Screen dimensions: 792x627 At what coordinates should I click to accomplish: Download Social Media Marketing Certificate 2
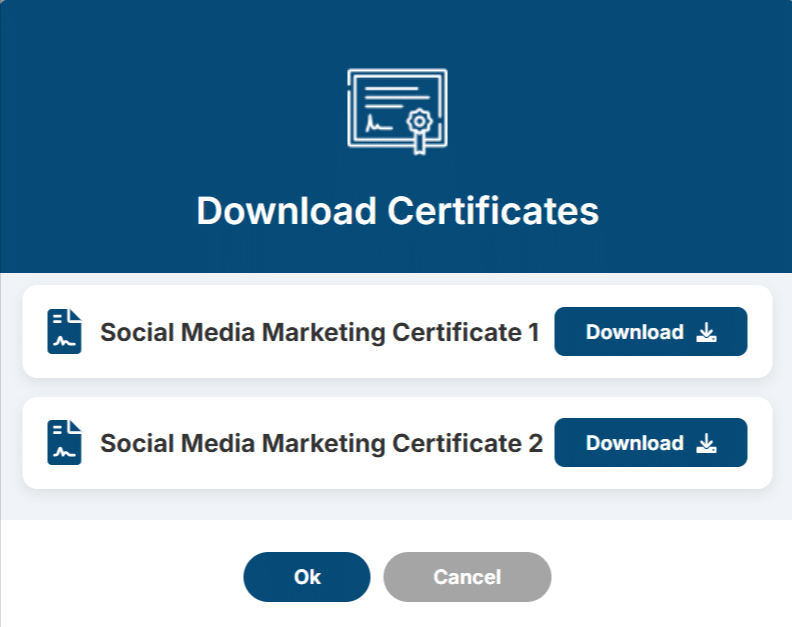tap(651, 442)
